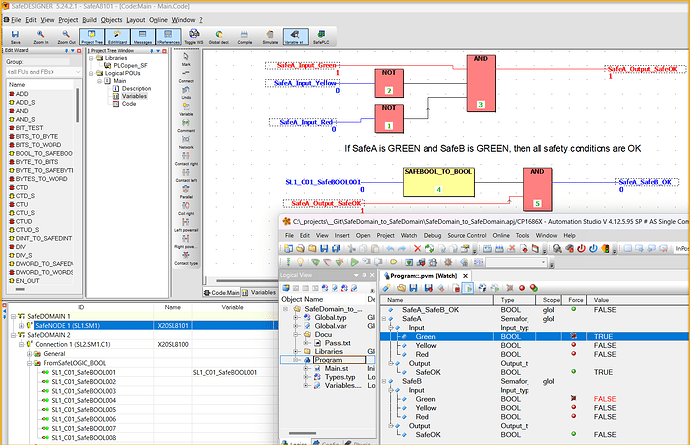690x445 pixels.
Task: Collapse the Logical POUs tree node
Action: [x=93, y=73]
